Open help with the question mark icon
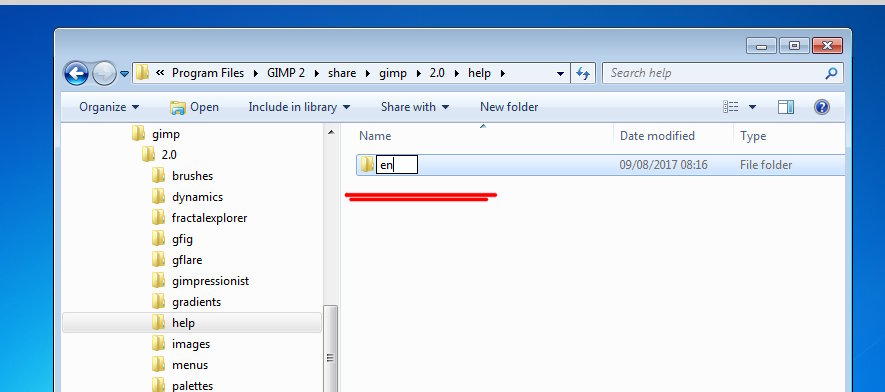The image size is (885, 392). click(x=822, y=107)
